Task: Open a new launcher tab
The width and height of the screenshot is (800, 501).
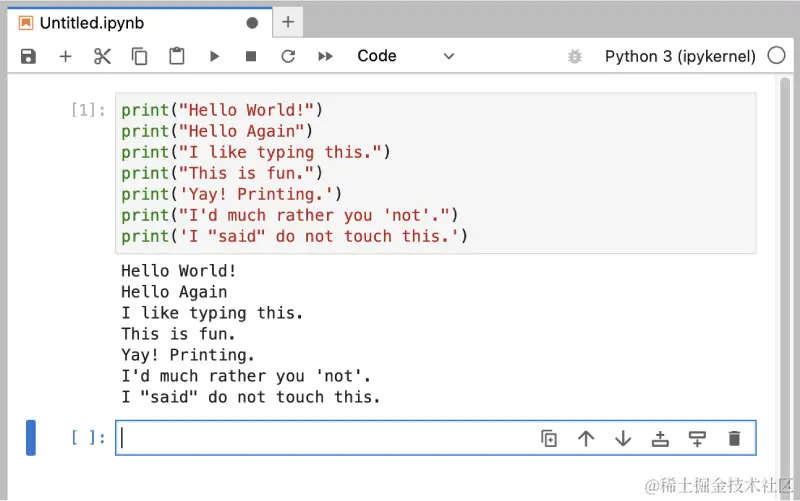Action: click(288, 22)
